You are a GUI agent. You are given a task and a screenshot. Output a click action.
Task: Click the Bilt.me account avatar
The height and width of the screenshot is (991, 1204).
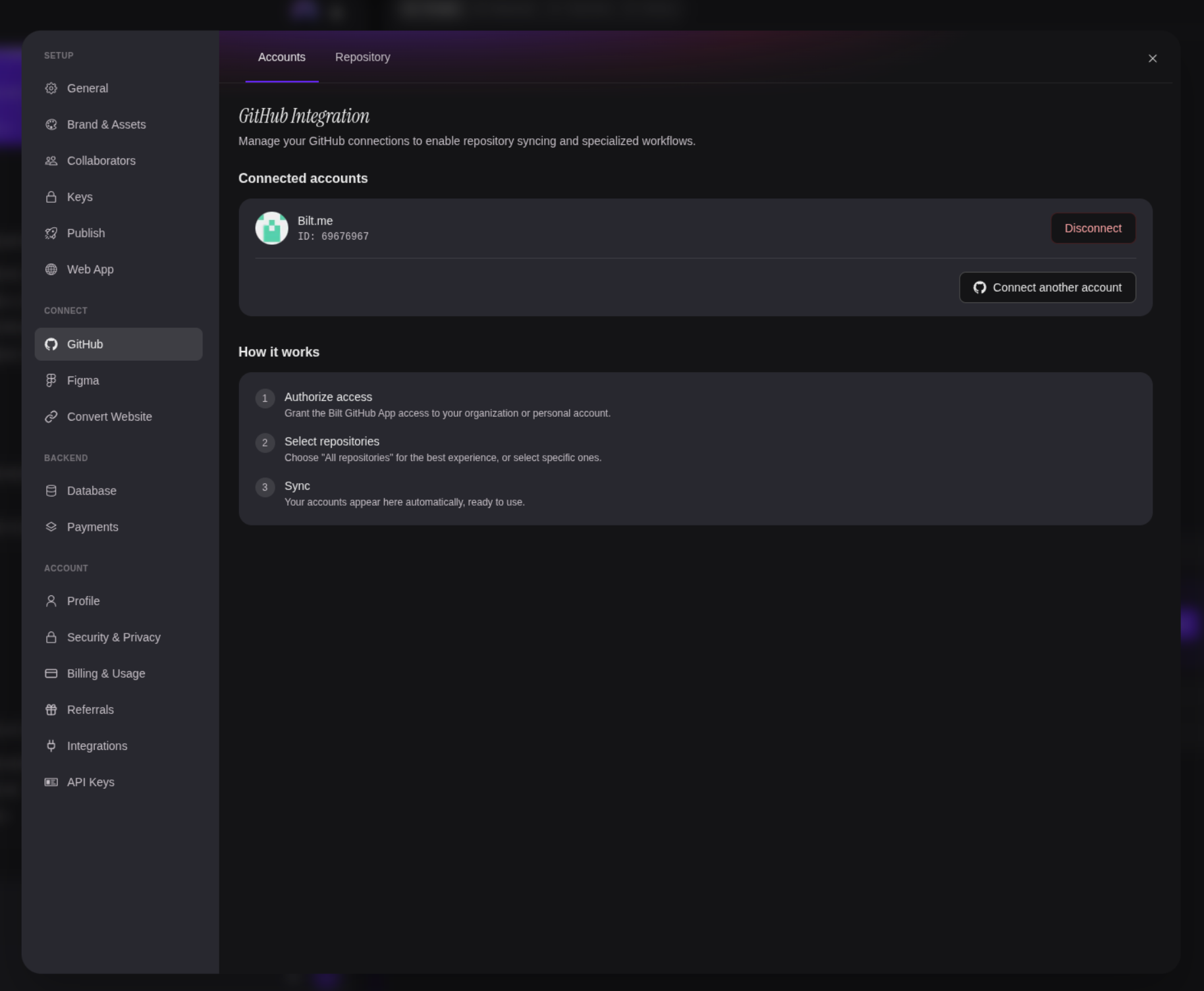[x=271, y=228]
